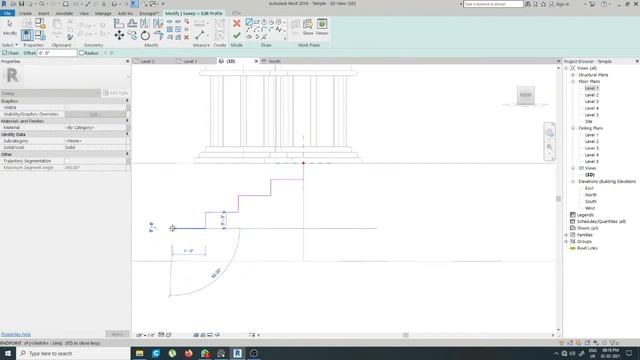The image size is (640, 360).
Task: Close the Properties palette
Action: click(x=127, y=61)
